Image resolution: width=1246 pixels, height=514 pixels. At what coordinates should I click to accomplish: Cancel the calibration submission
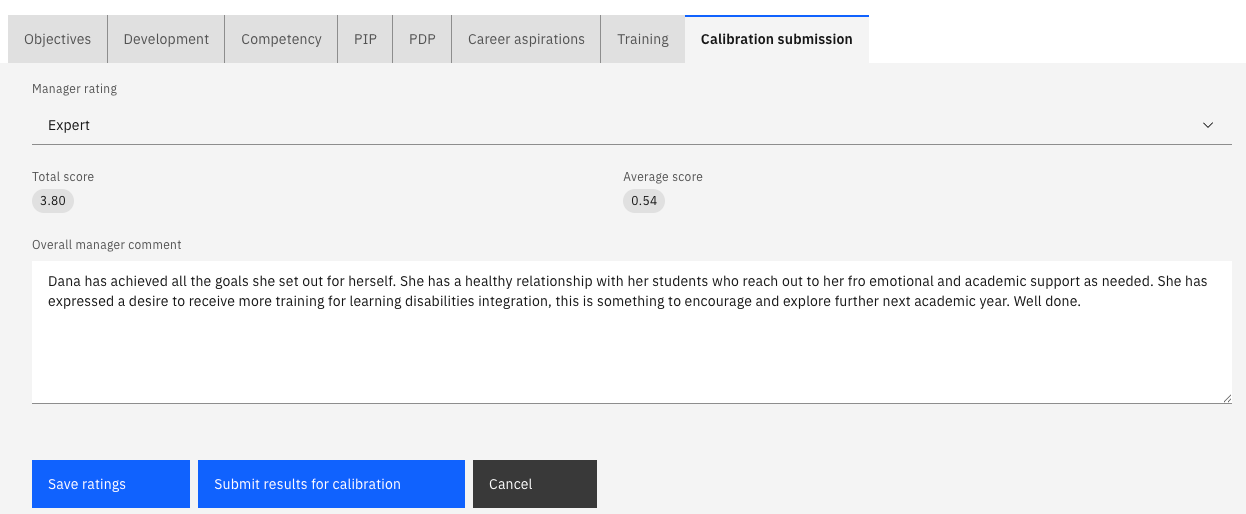[535, 484]
